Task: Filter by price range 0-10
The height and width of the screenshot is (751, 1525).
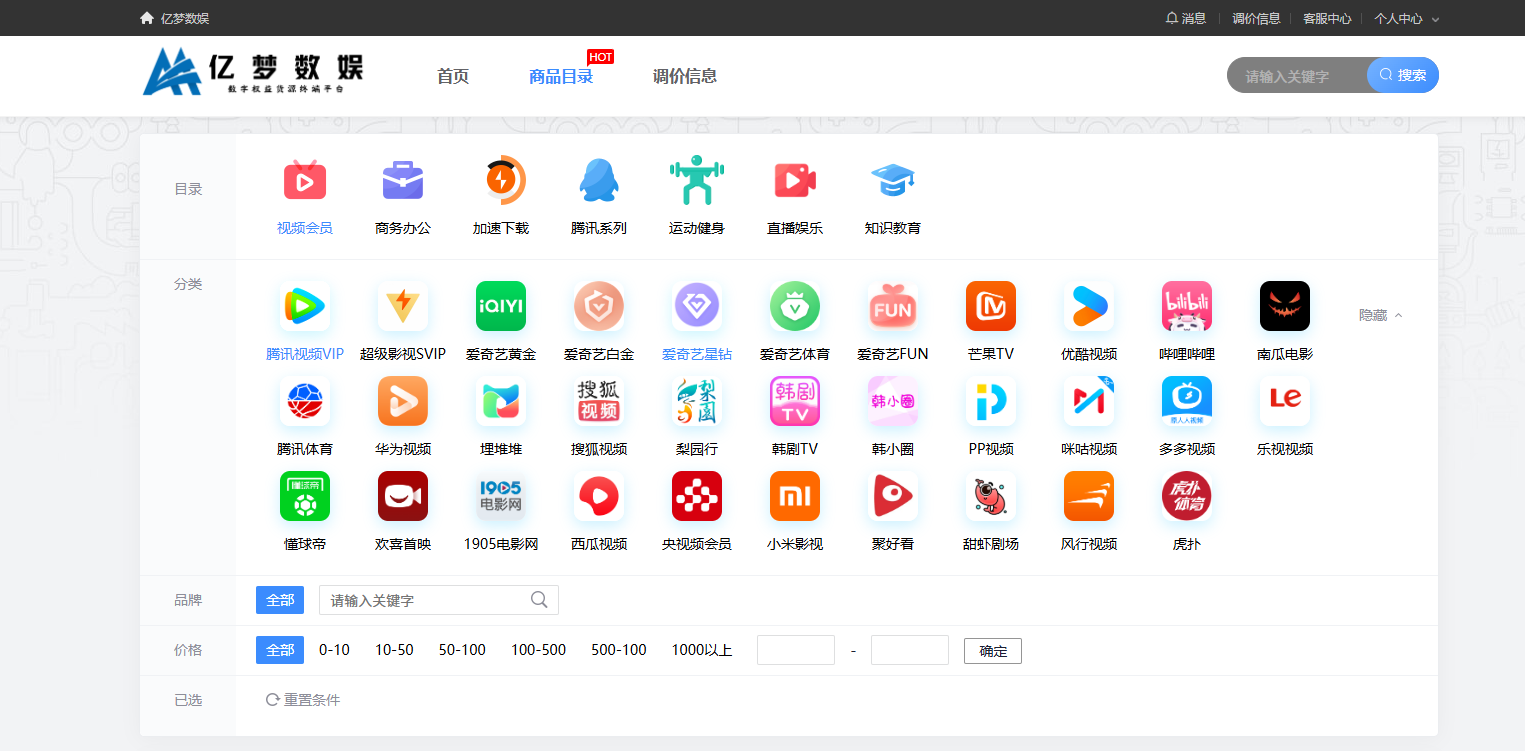Action: coord(334,650)
